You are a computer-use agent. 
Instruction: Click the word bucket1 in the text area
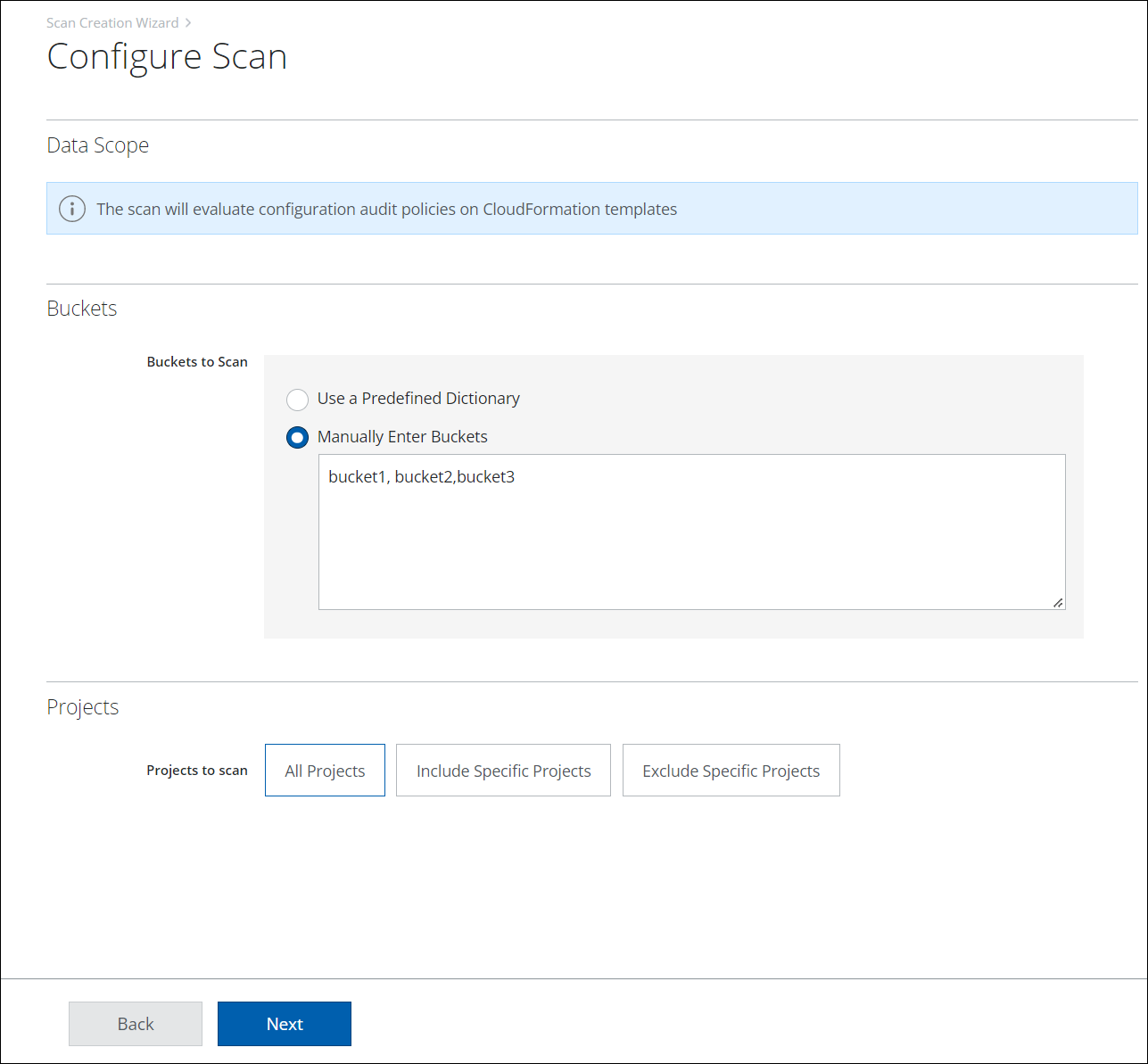(x=357, y=477)
